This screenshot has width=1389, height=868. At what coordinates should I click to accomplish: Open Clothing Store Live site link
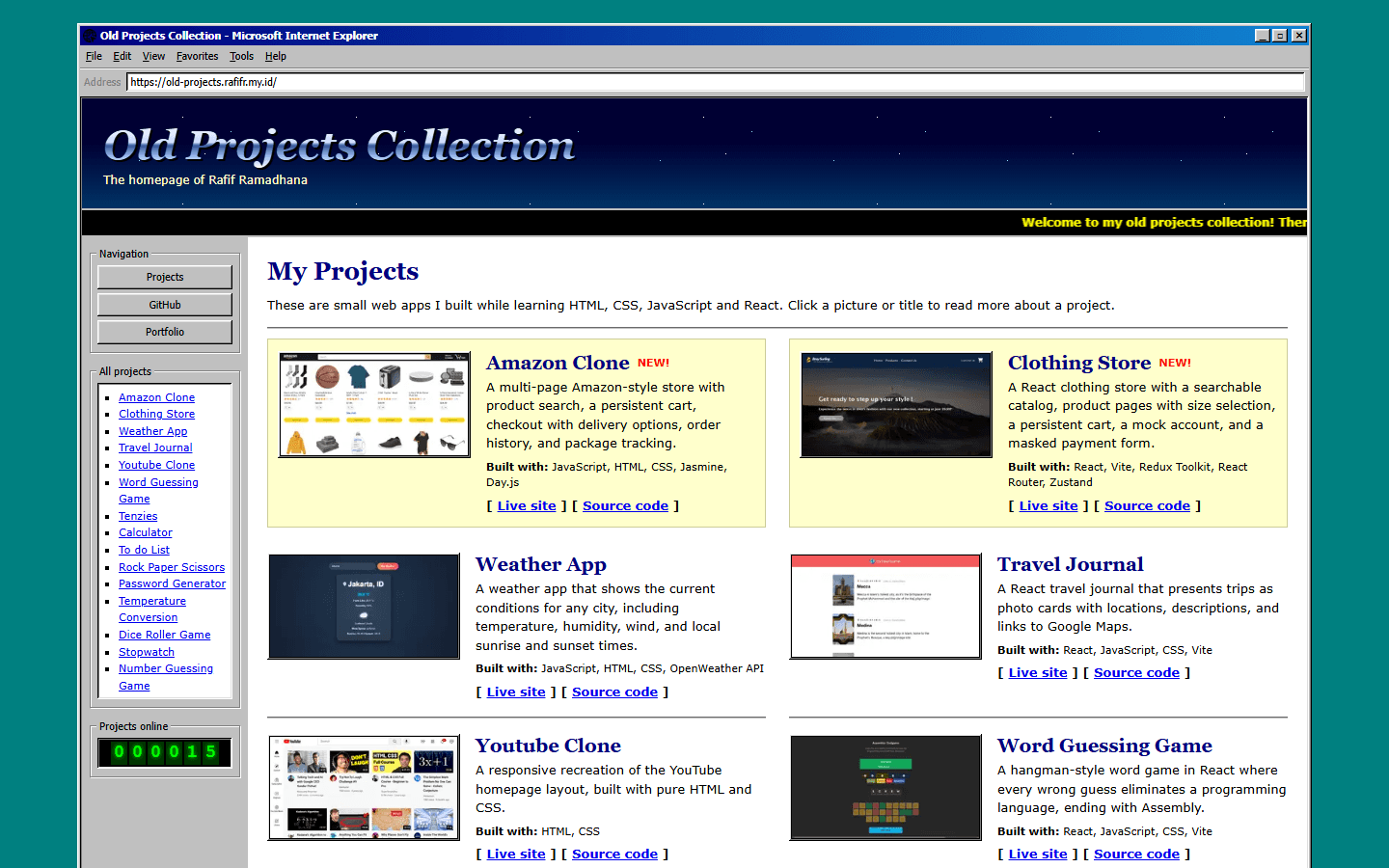click(1049, 505)
